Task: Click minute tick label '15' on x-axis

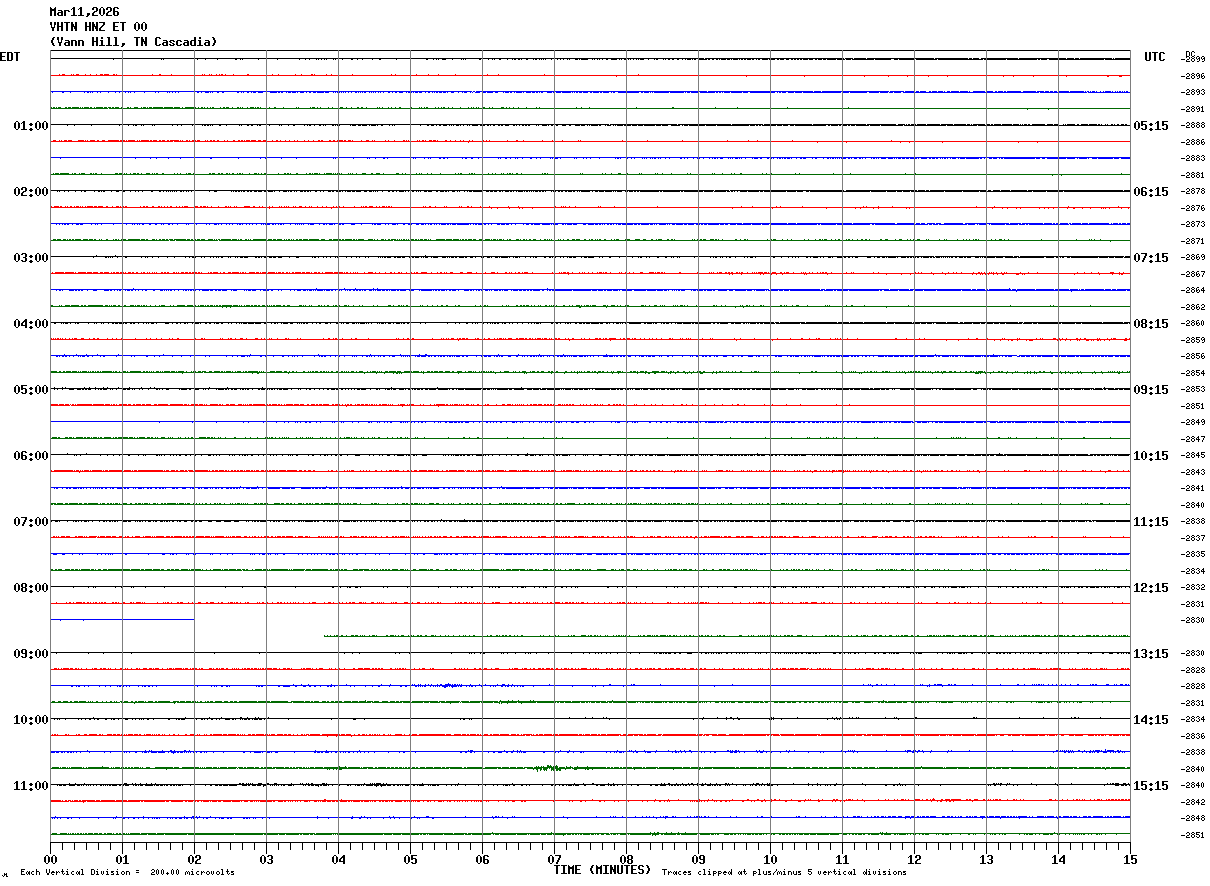Action: (x=1130, y=859)
